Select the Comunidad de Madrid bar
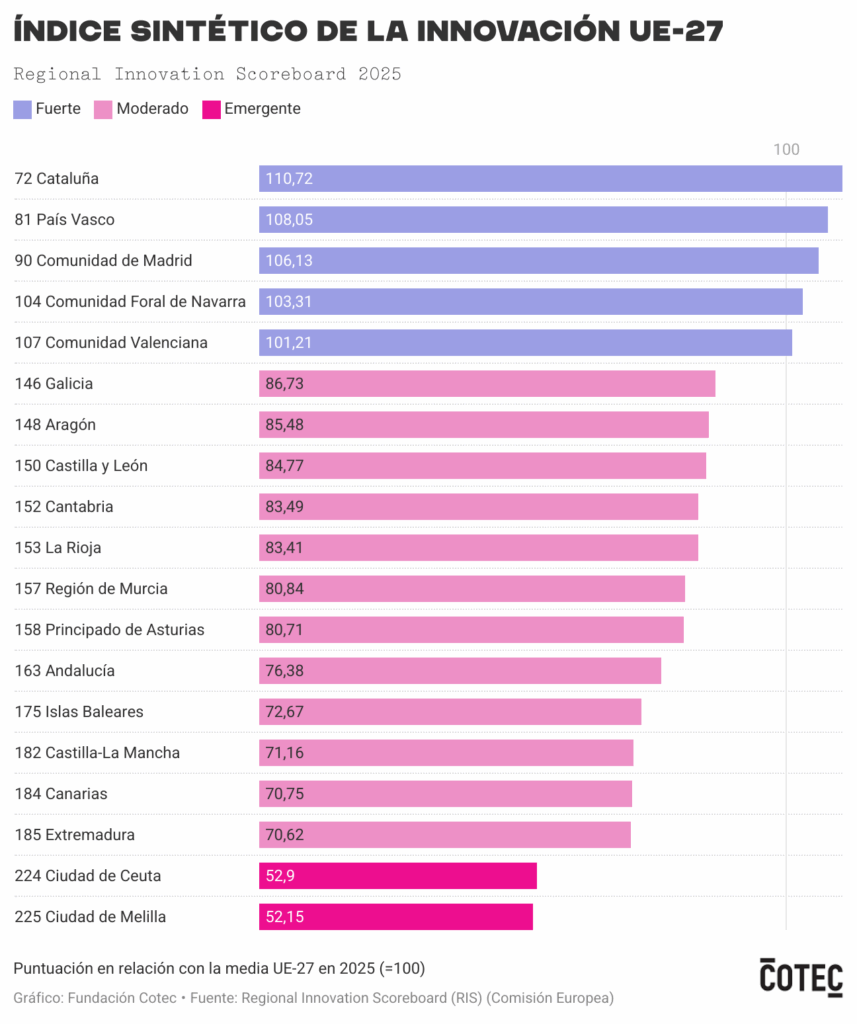This screenshot has width=857, height=1024. coord(538,261)
